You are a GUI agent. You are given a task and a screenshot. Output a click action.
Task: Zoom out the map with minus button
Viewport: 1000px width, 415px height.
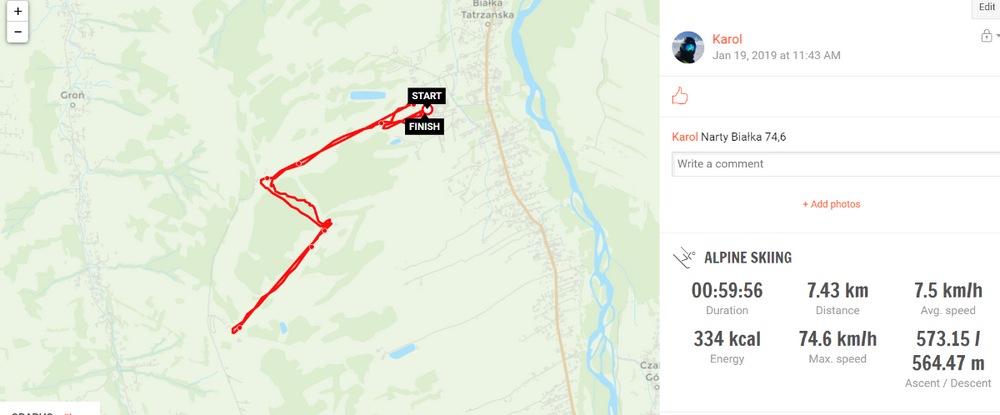tap(17, 32)
